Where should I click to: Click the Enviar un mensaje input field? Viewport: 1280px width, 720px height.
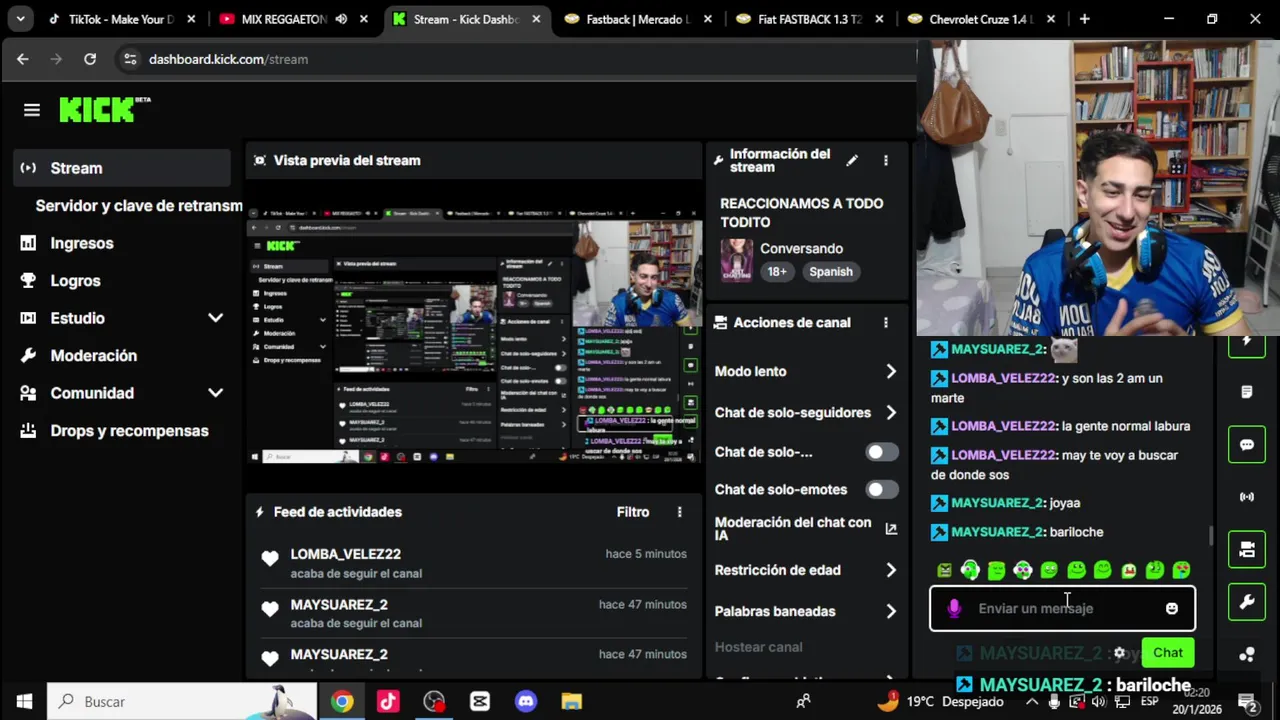click(x=1062, y=608)
